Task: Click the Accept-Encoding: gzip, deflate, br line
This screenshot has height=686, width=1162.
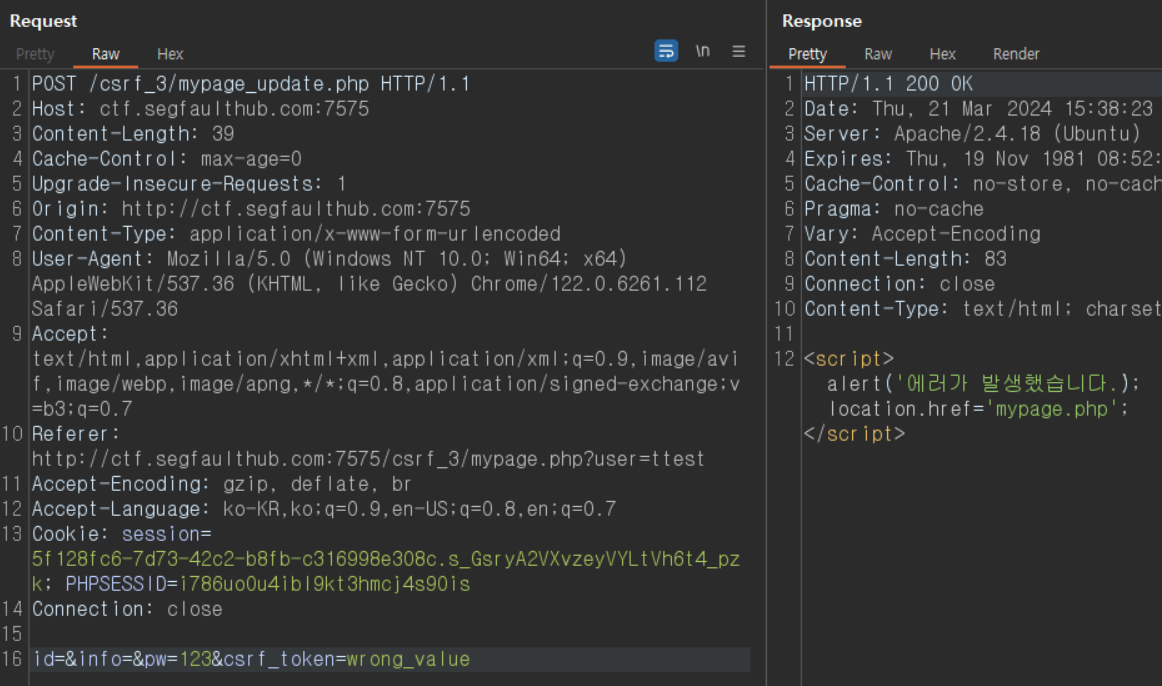Action: pyautogui.click(x=221, y=484)
